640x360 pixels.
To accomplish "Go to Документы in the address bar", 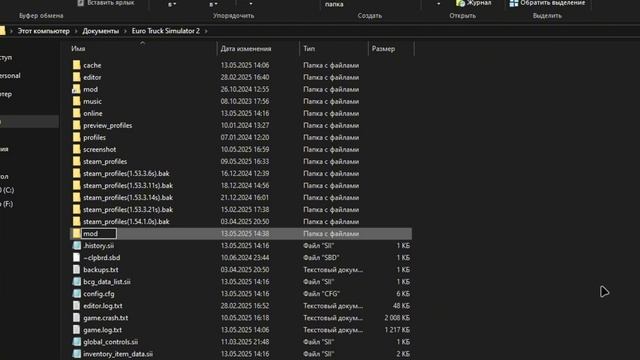I will click(x=101, y=31).
